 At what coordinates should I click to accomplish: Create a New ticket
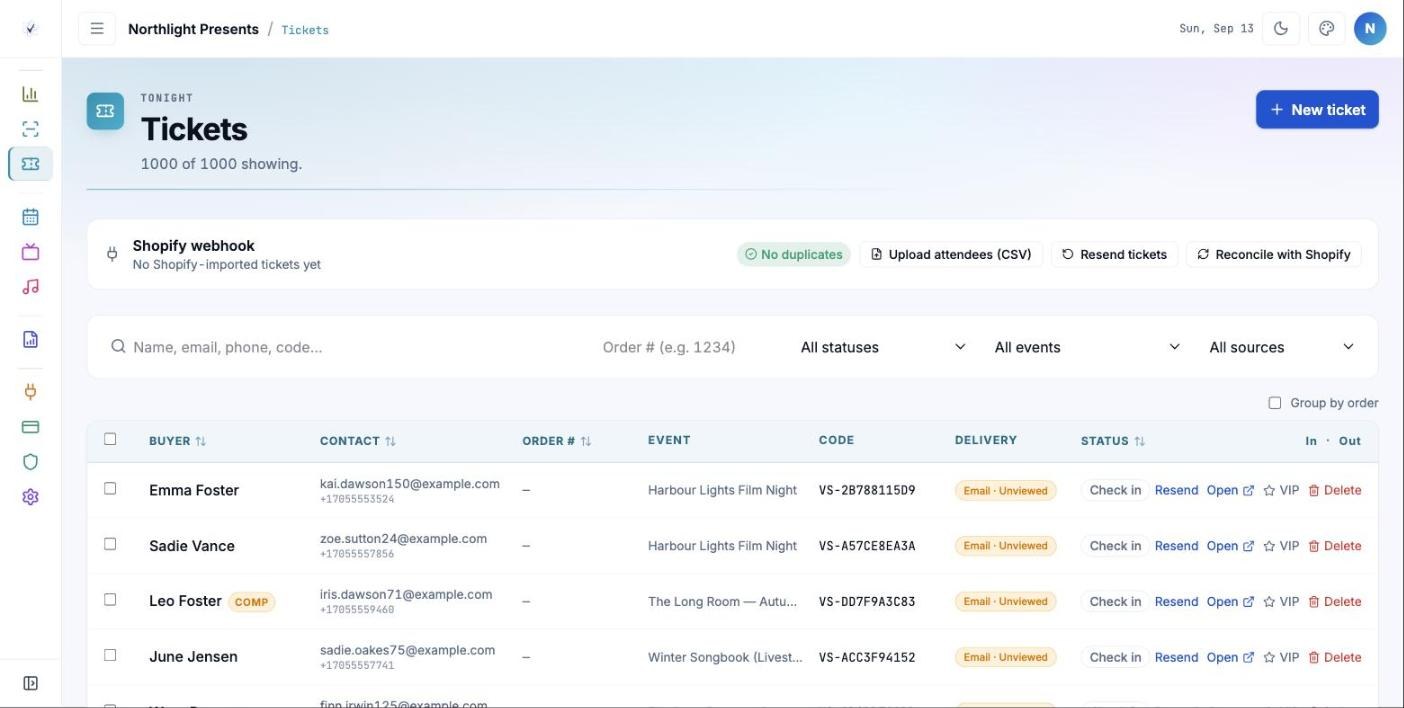1317,109
